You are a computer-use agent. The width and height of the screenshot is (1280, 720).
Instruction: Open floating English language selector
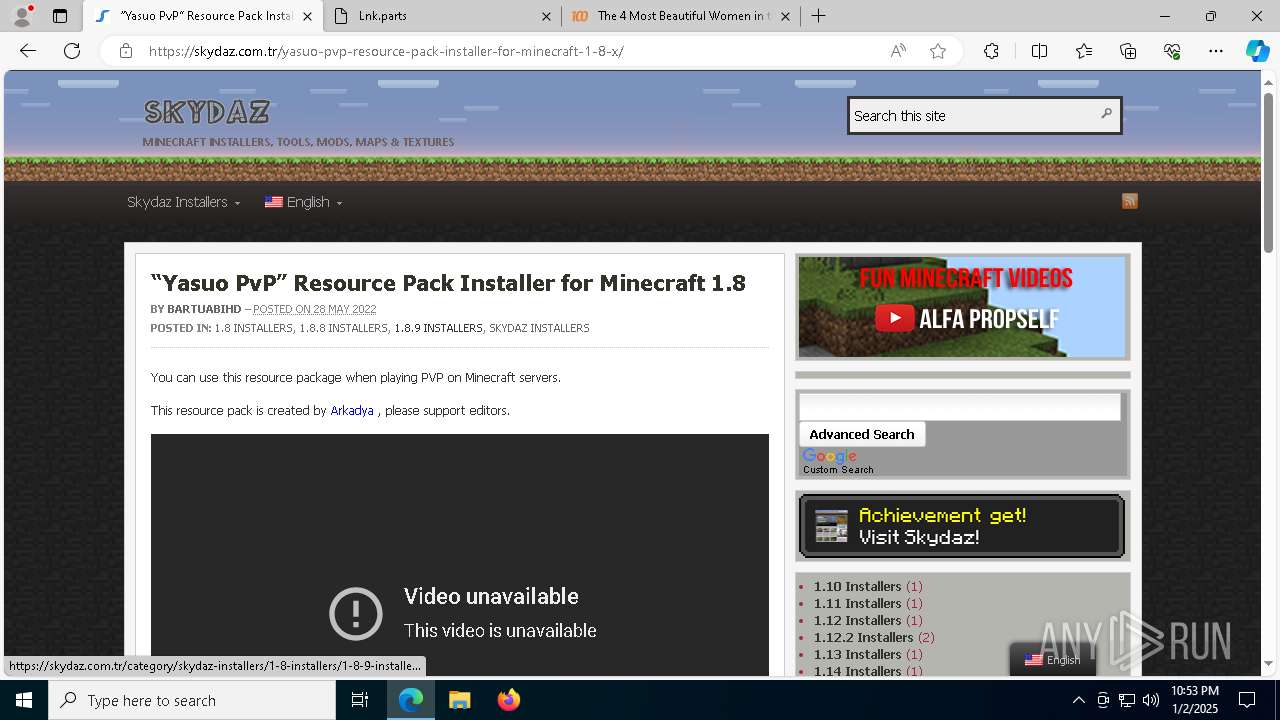point(1052,660)
